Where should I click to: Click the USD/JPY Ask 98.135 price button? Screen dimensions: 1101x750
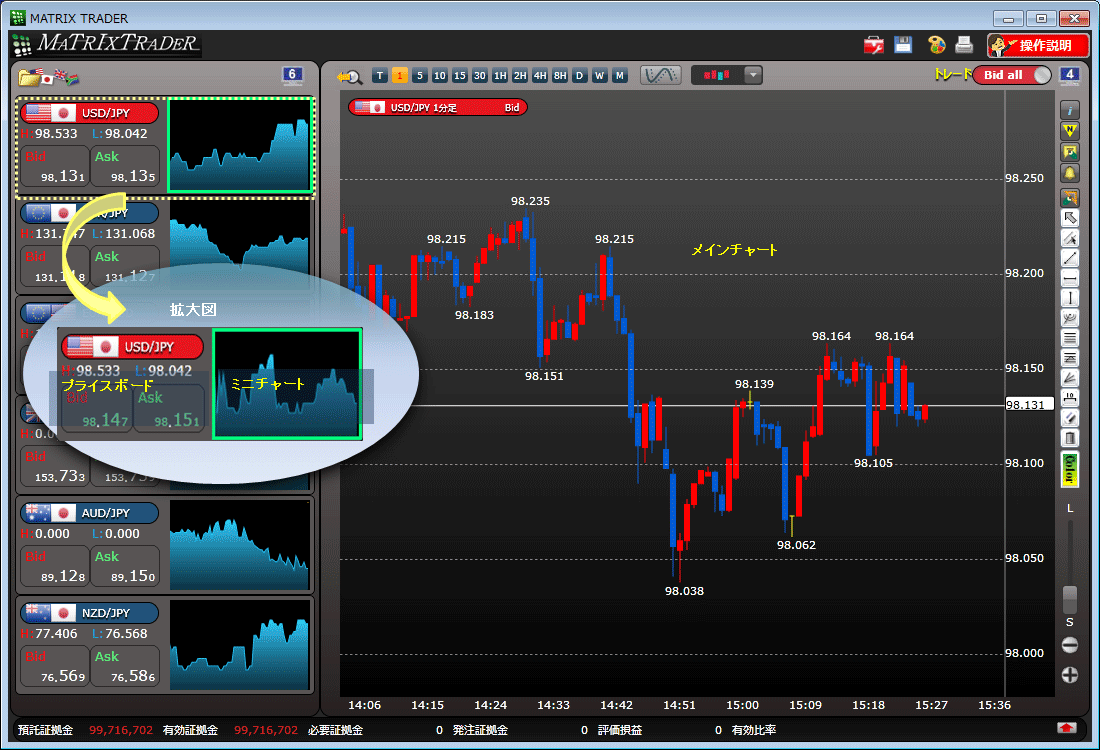126,166
